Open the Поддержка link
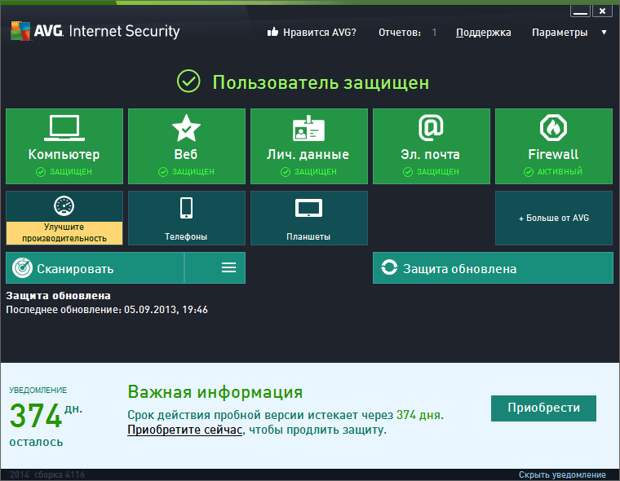 [x=483, y=32]
